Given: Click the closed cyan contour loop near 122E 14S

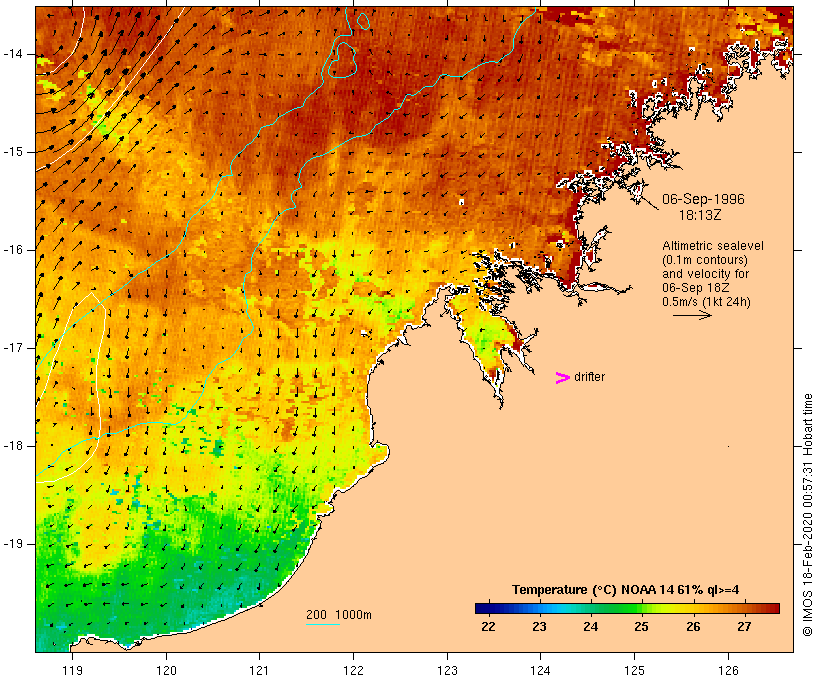Looking at the screenshot, I should pyautogui.click(x=343, y=60).
